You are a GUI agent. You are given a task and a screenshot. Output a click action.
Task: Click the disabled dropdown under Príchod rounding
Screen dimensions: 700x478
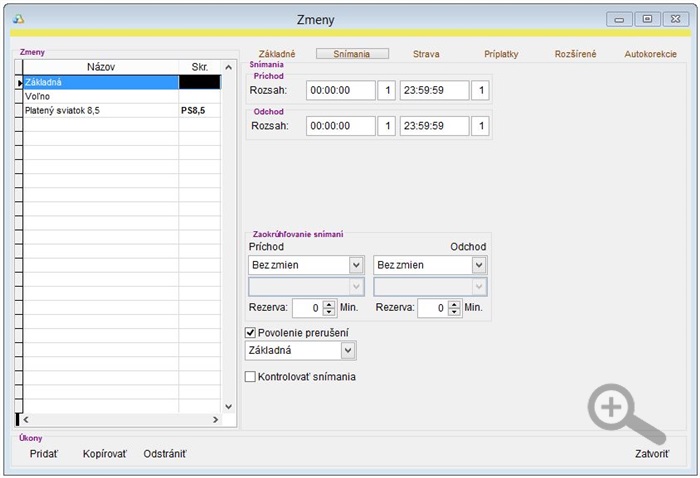(x=306, y=287)
